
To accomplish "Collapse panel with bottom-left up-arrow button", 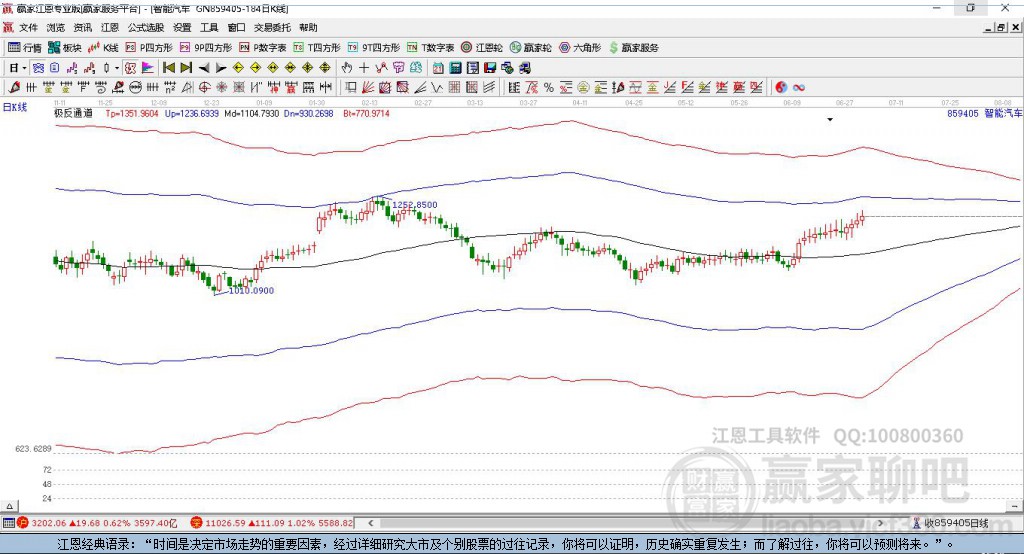I will click(9, 506).
